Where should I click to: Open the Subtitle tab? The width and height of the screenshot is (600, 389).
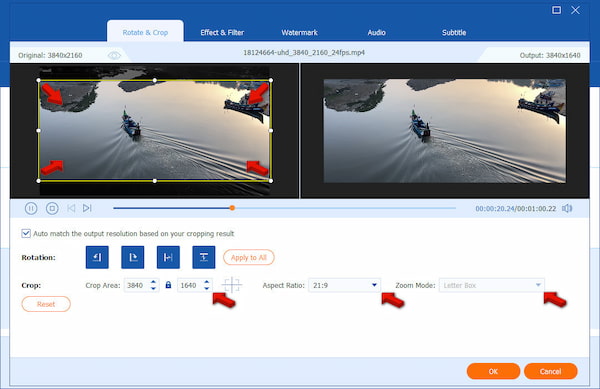[454, 33]
